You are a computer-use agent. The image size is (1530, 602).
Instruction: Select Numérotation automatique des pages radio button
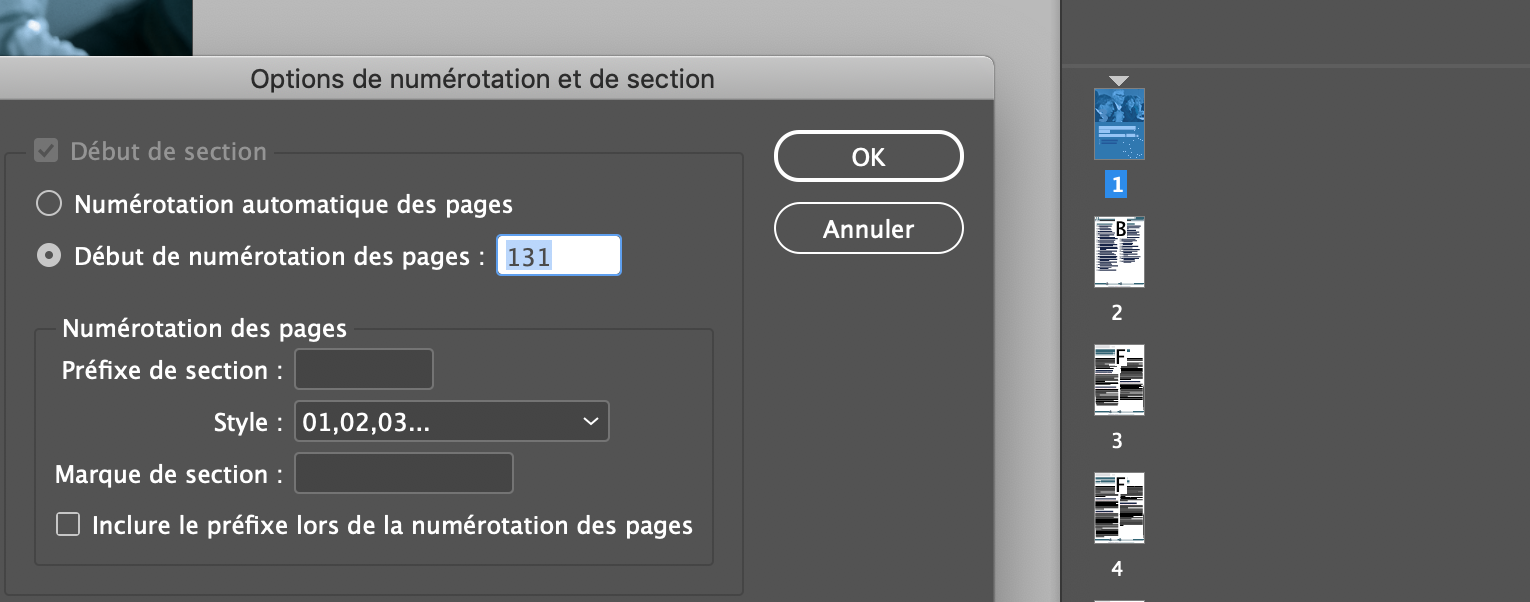click(48, 205)
